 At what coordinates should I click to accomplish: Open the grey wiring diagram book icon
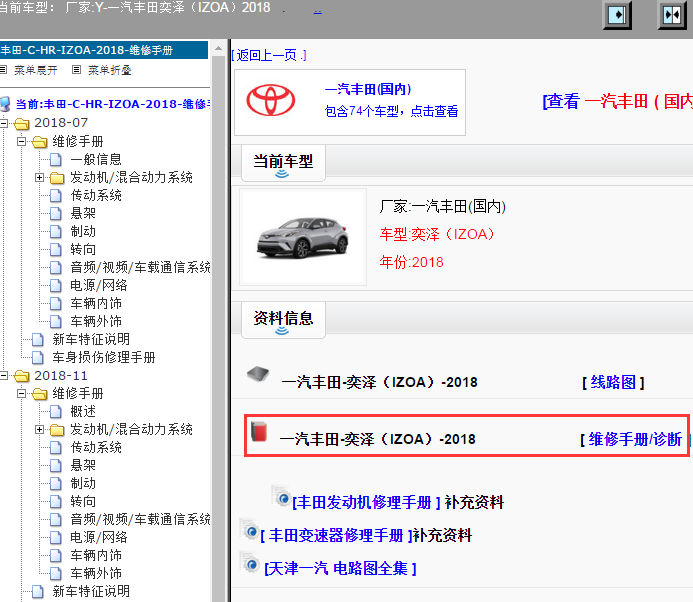(258, 374)
